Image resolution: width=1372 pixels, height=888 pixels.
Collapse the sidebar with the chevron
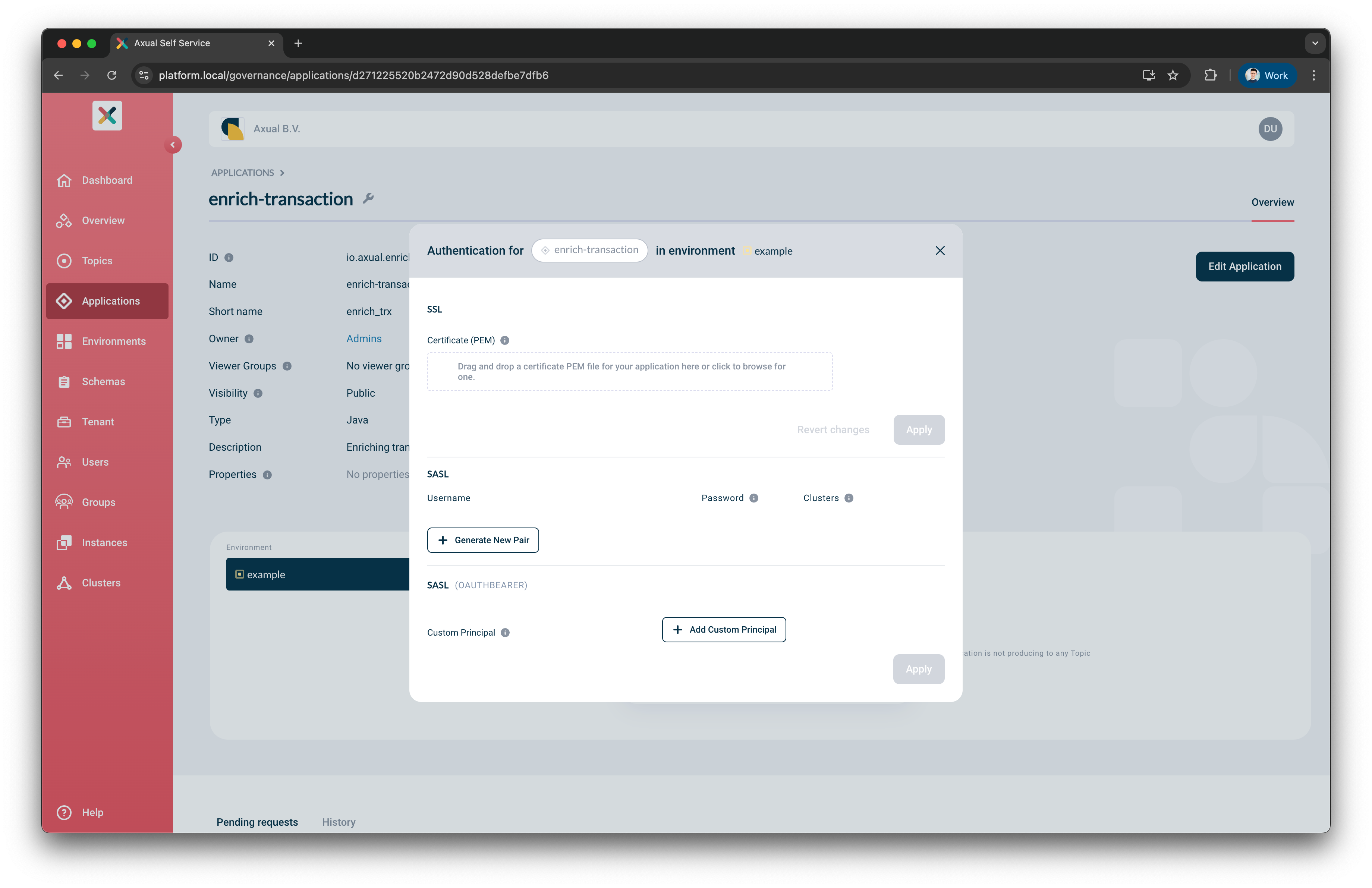pyautogui.click(x=173, y=145)
